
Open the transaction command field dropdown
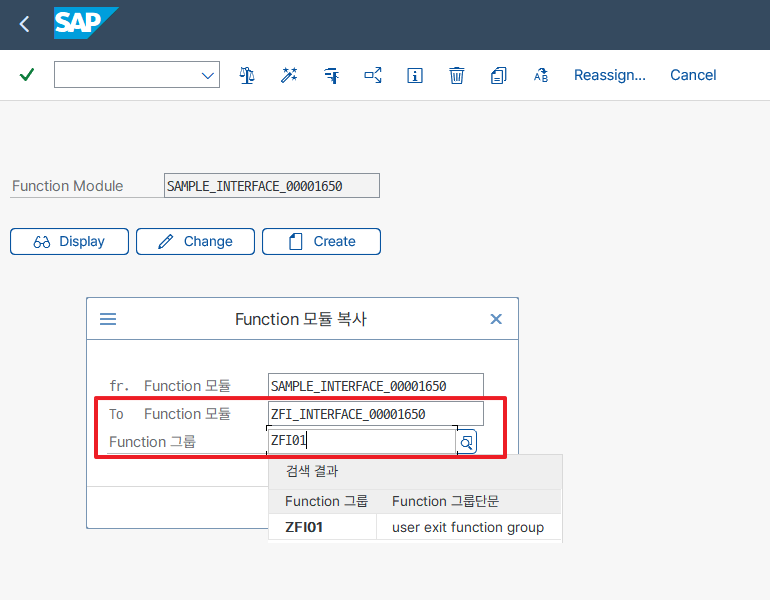(x=208, y=75)
